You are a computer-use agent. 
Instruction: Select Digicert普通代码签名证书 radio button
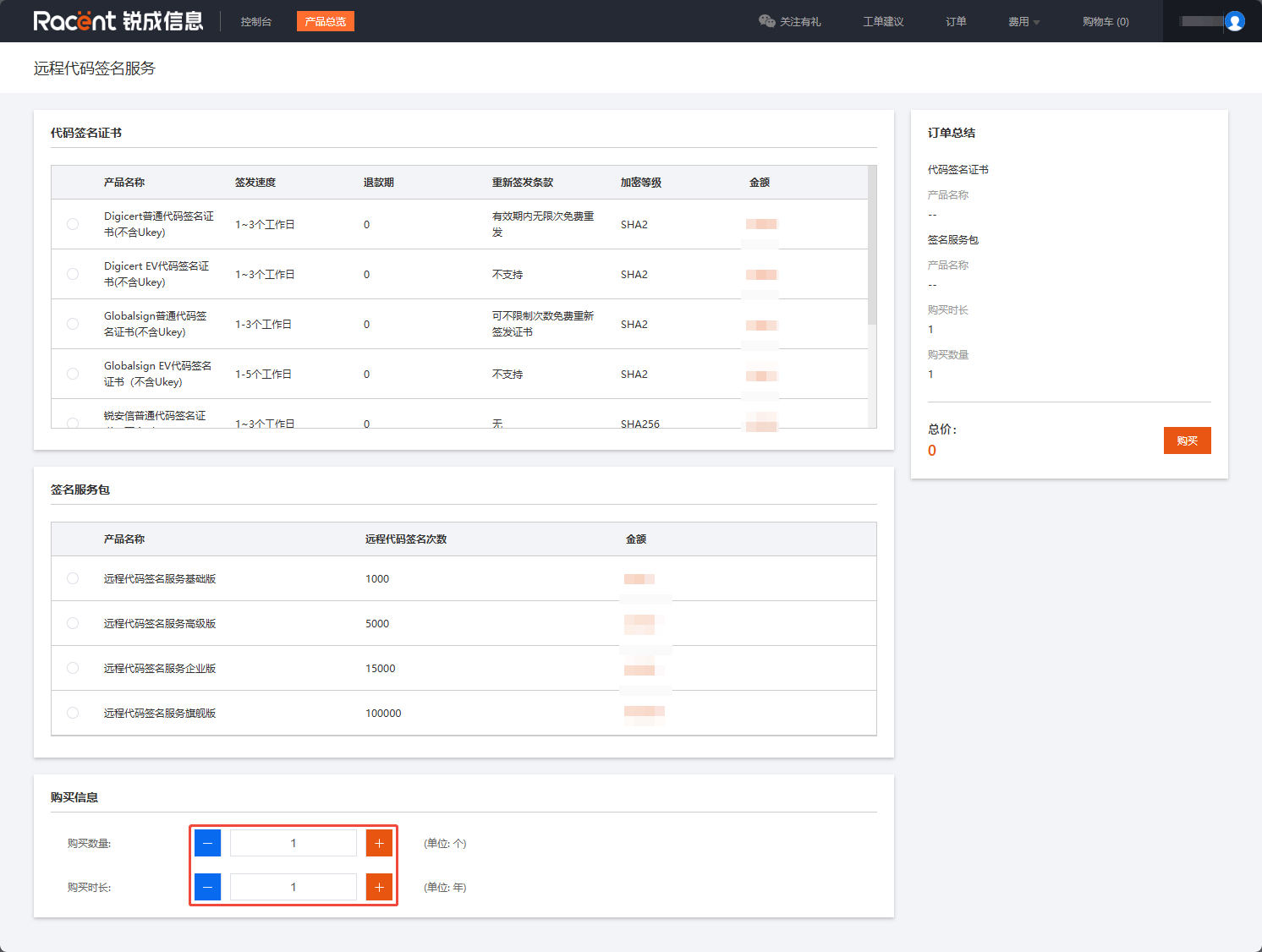point(73,224)
